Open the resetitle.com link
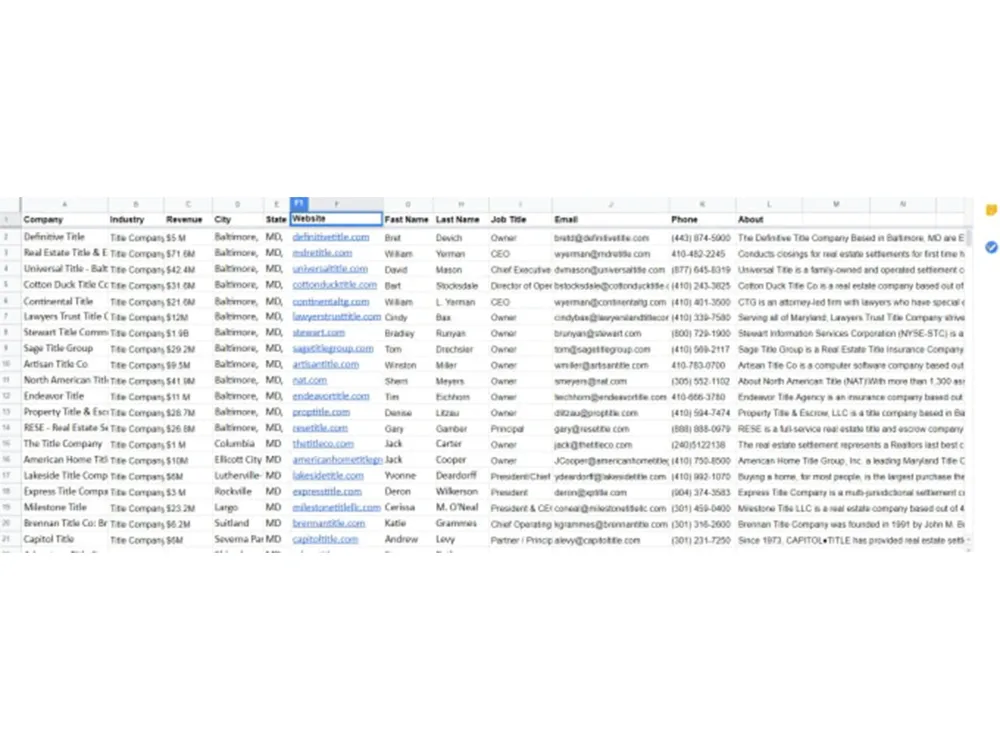The image size is (1000, 750). point(320,429)
